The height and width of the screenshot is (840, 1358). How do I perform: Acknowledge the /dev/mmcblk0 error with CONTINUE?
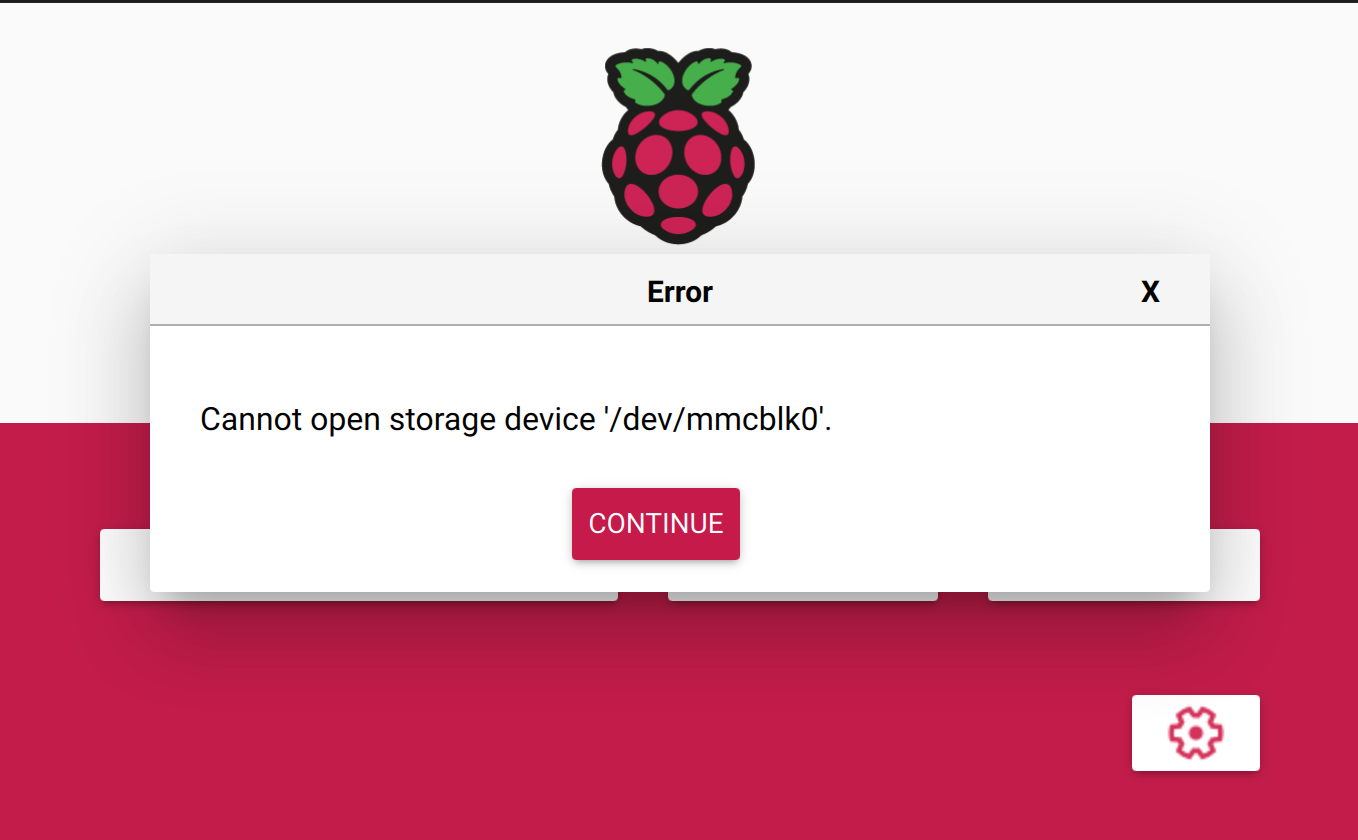(x=655, y=523)
